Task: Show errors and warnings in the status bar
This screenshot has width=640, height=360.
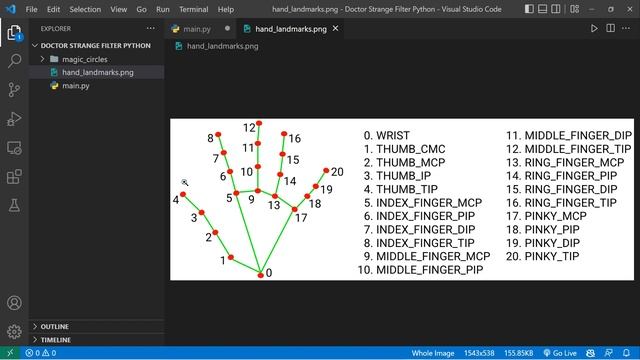Action: tap(40, 353)
